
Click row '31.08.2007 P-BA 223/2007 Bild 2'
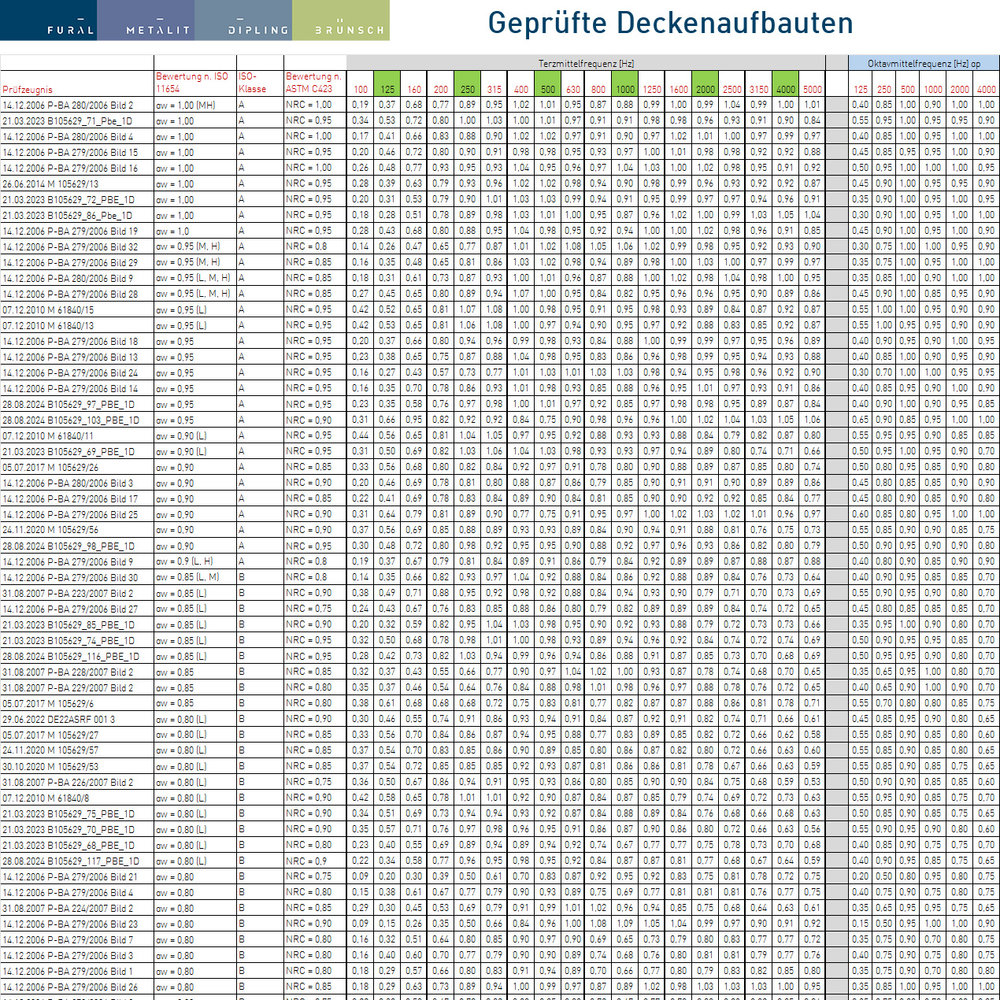tap(499, 593)
